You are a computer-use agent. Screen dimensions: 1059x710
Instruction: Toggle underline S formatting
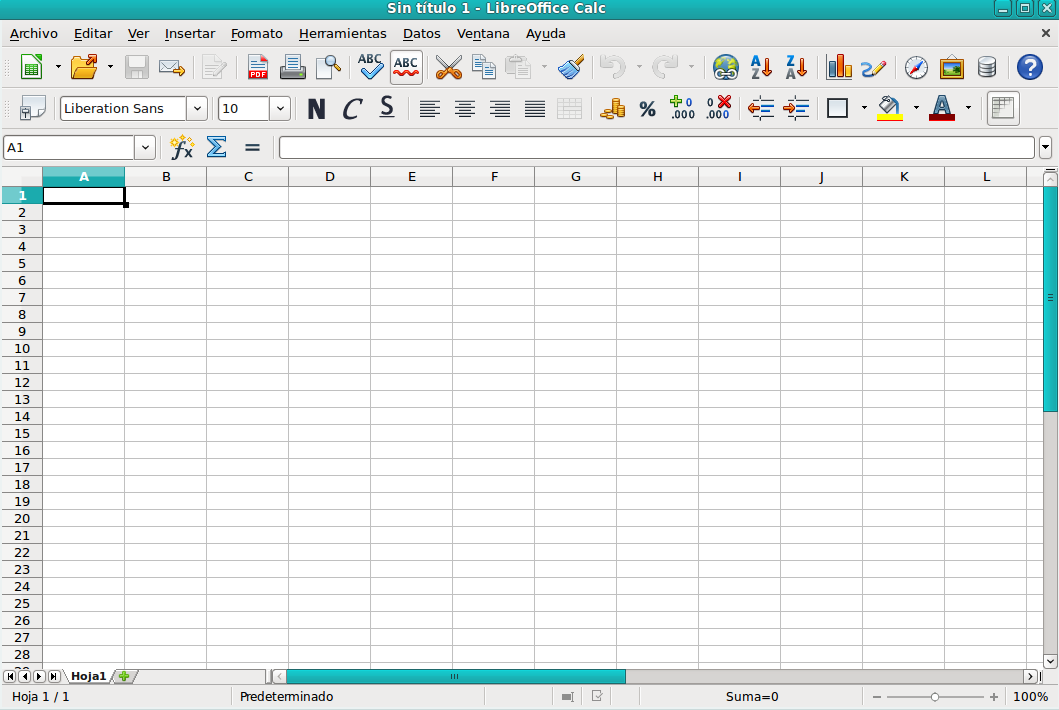[386, 108]
